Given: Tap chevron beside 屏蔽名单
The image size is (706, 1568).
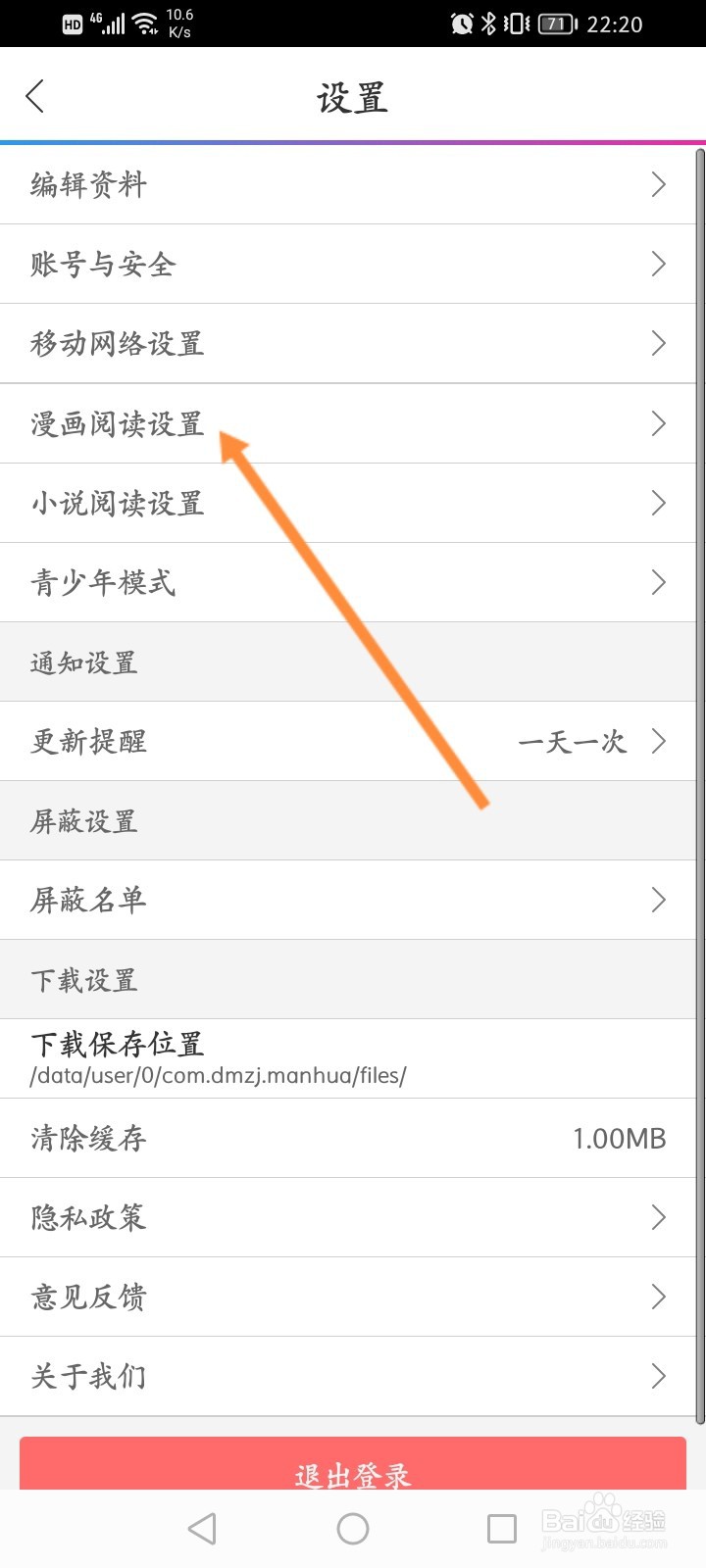Looking at the screenshot, I should coord(659,900).
